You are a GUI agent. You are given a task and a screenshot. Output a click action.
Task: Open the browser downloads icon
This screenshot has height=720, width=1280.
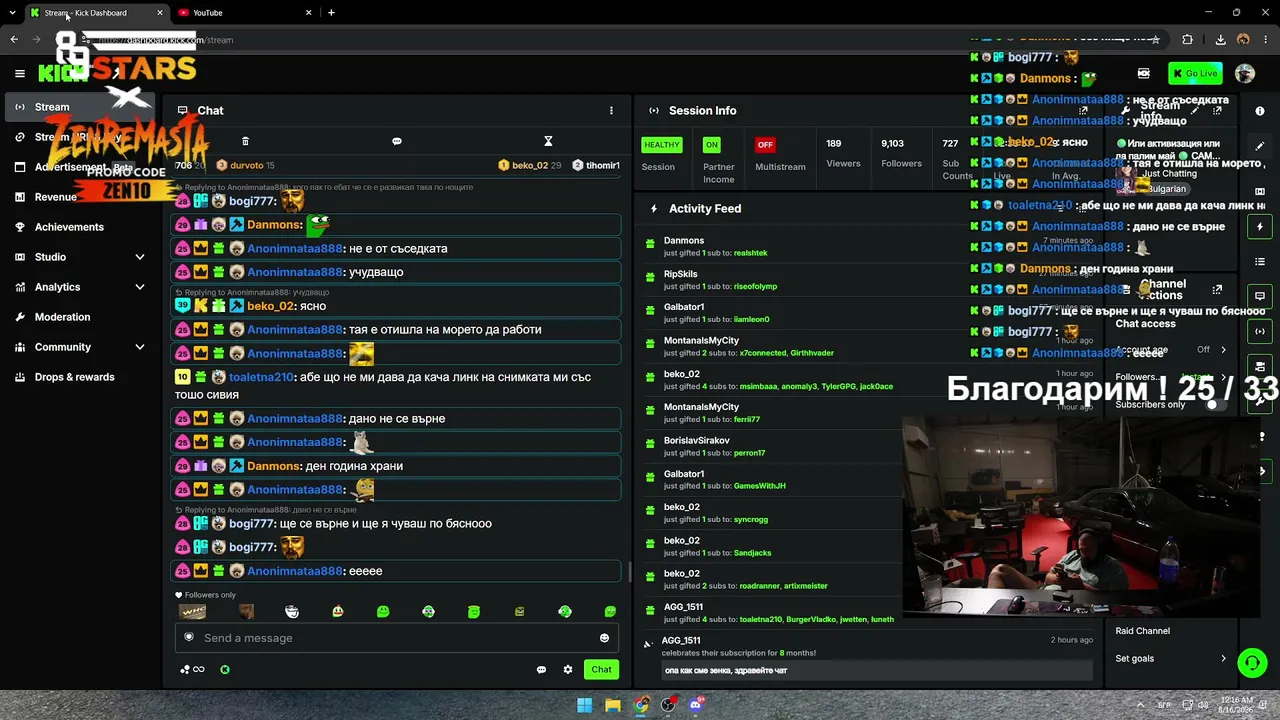1220,40
